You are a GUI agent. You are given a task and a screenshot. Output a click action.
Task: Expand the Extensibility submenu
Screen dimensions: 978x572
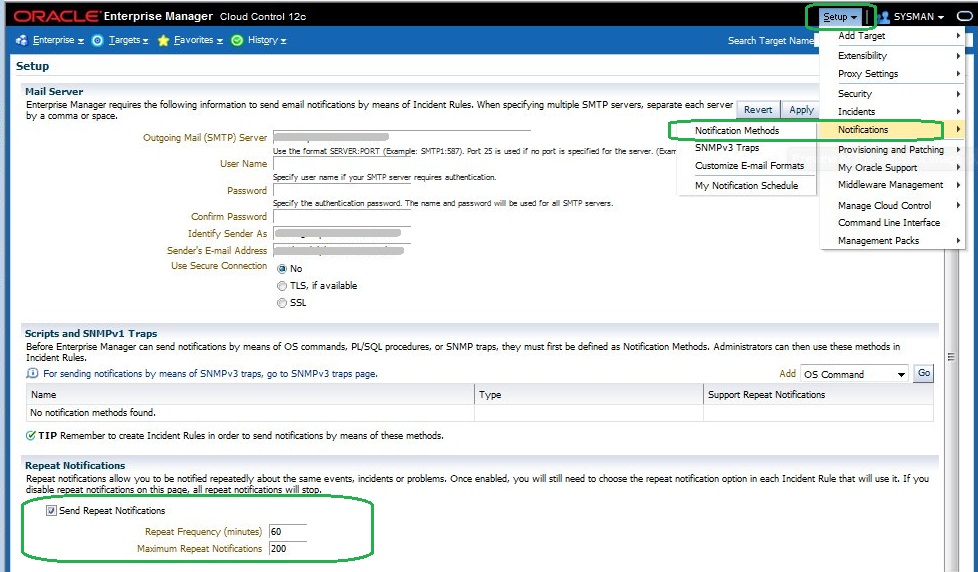[x=892, y=56]
